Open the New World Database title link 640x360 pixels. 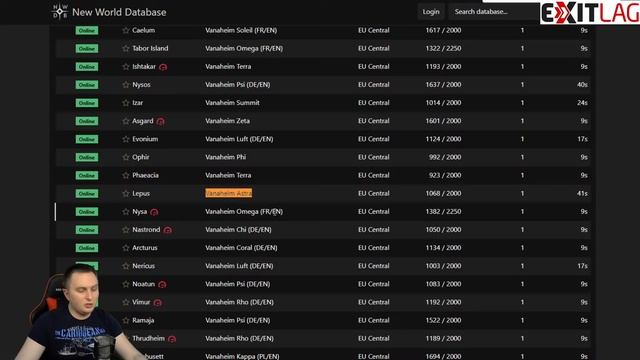(119, 12)
